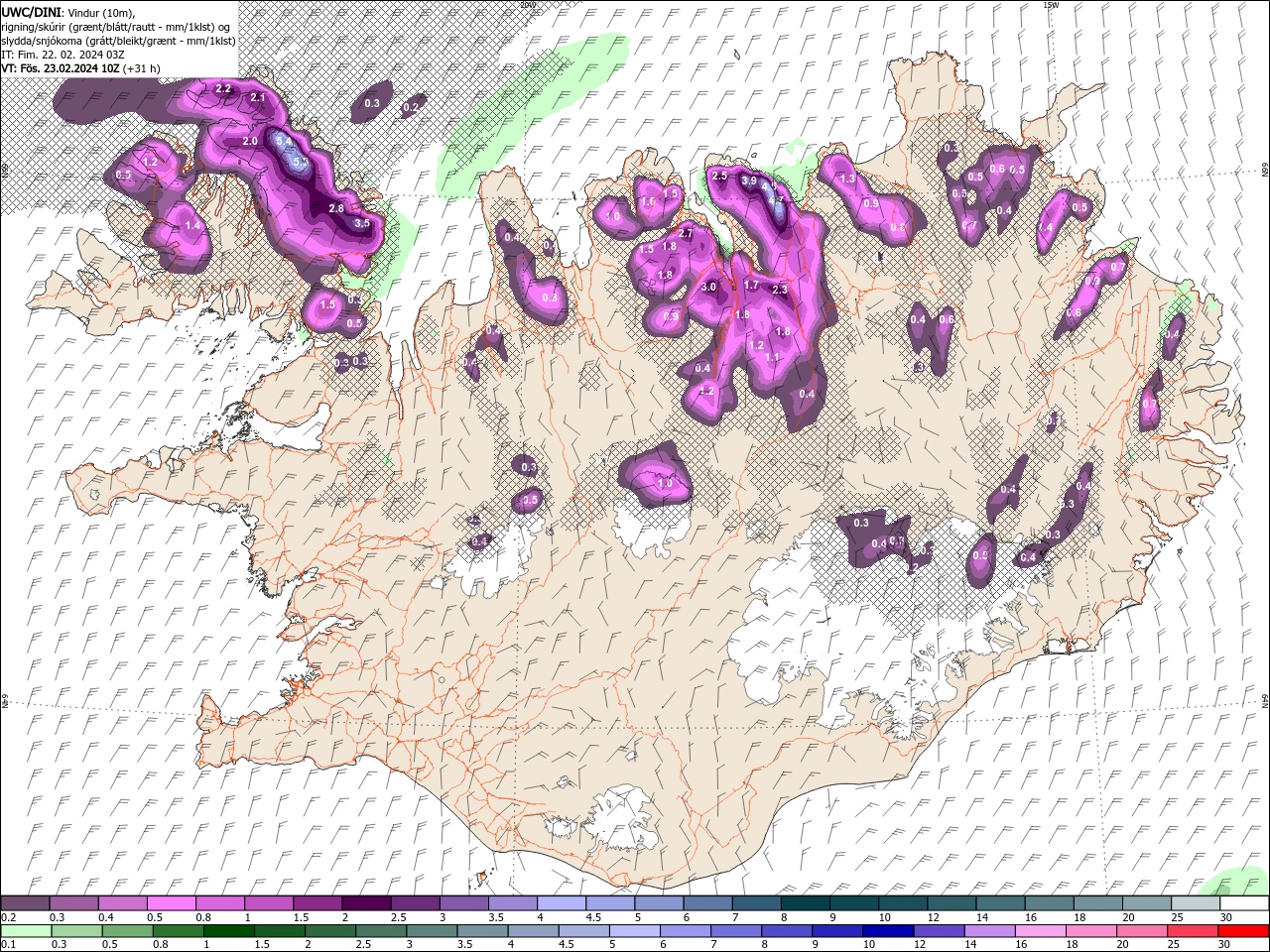Click the 1.6 snowfall value on the map
Image resolution: width=1270 pixels, height=952 pixels.
648,201
